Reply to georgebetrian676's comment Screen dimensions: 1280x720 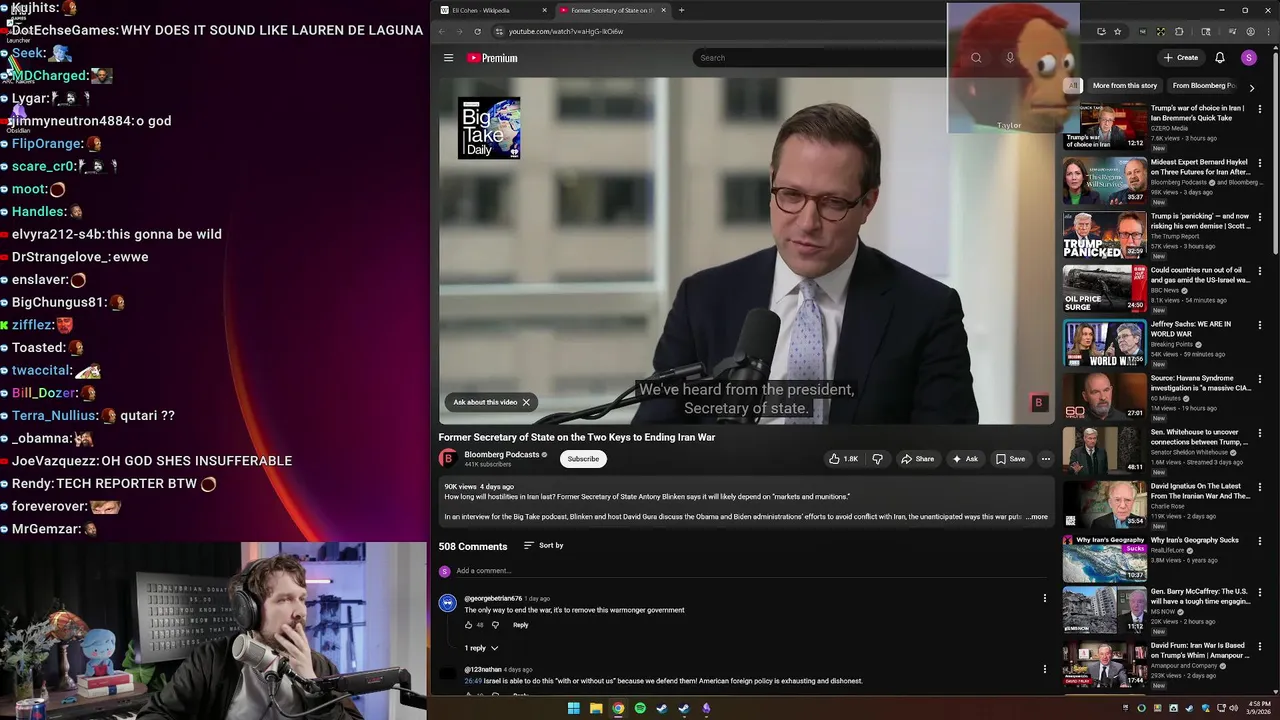pyautogui.click(x=520, y=625)
